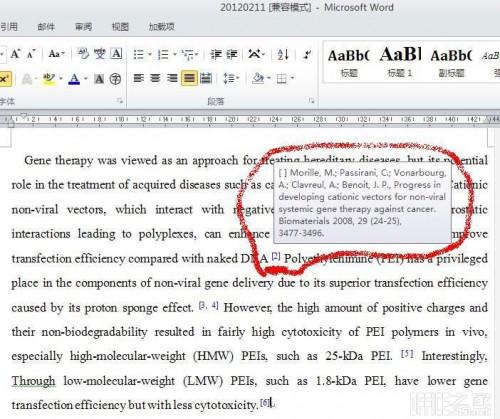The height and width of the screenshot is (419, 500).
Task: Click the first-line indent marker on ruler
Action: (23, 116)
